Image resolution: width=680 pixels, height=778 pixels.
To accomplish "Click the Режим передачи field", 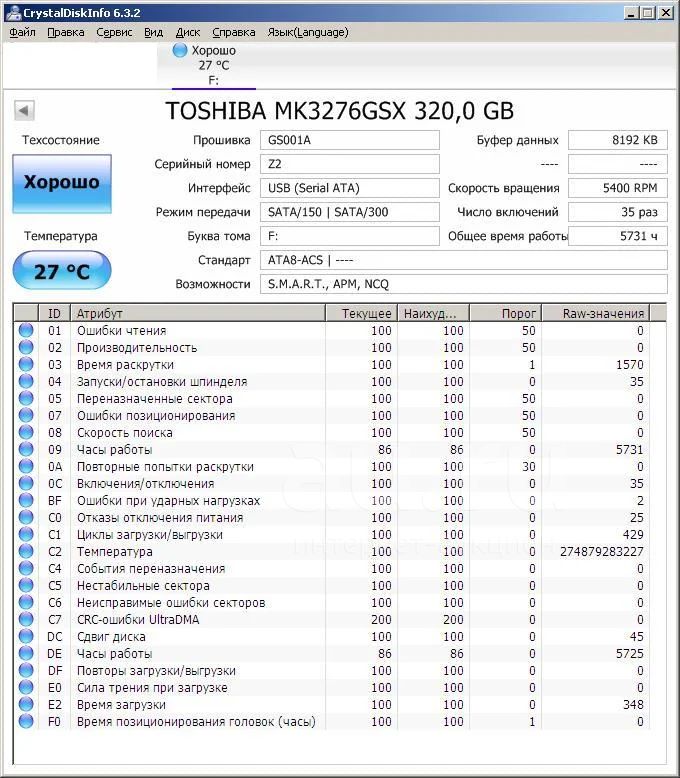I will point(349,212).
